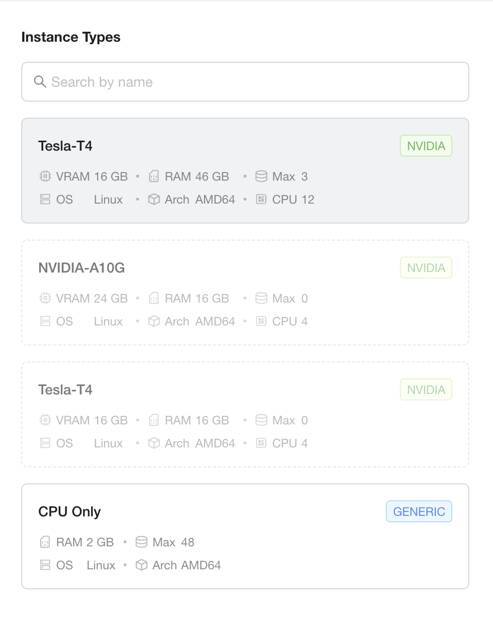Click Arch cube icon in selected Tesla-T4 card
This screenshot has width=493, height=640.
pos(154,199)
